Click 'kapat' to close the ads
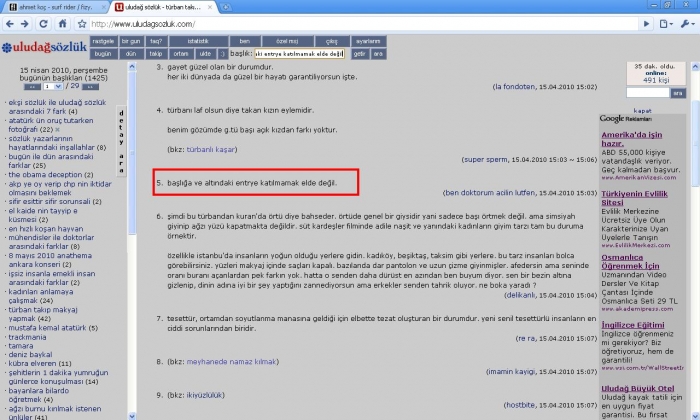The width and height of the screenshot is (700, 420). 642,110
